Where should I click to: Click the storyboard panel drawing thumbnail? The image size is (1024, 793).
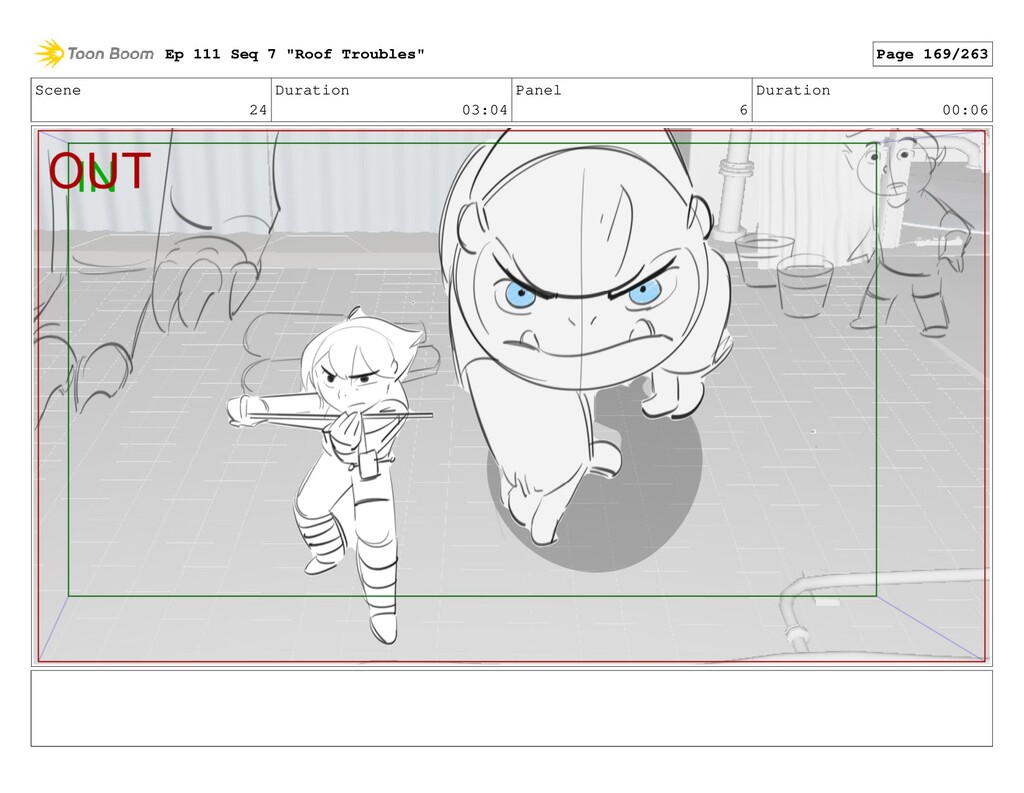tap(511, 396)
